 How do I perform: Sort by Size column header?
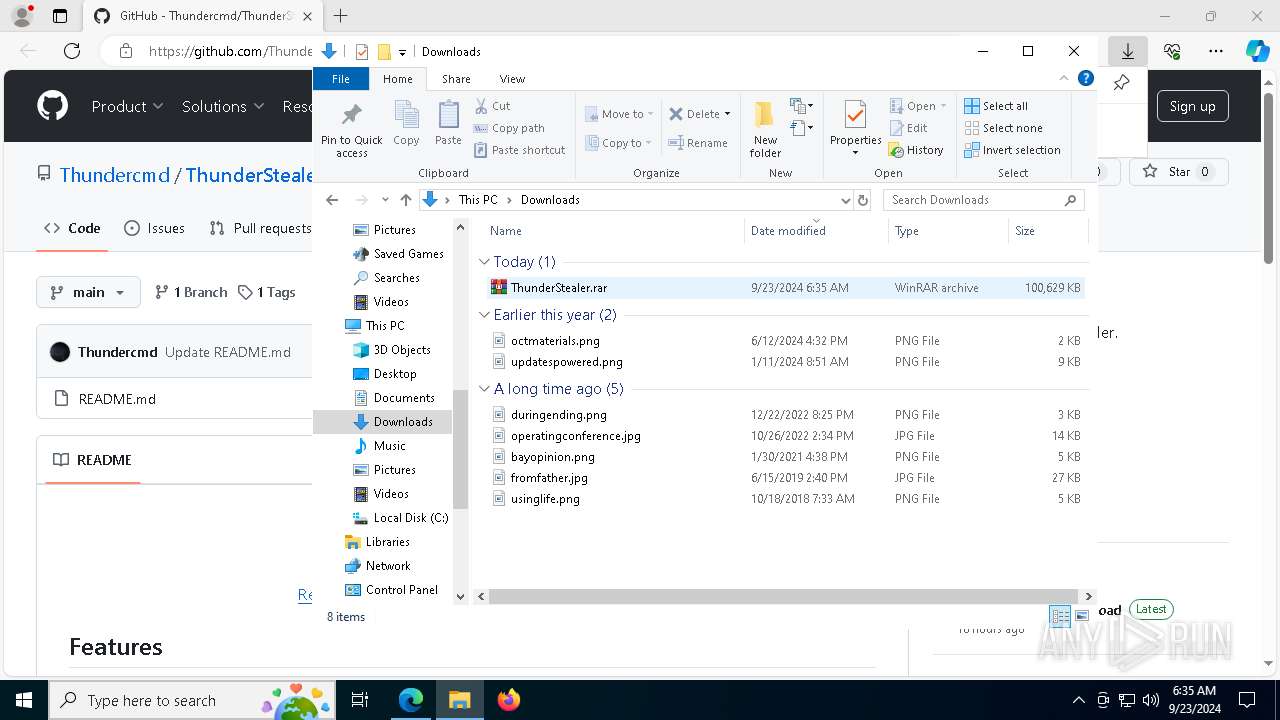coord(1047,231)
